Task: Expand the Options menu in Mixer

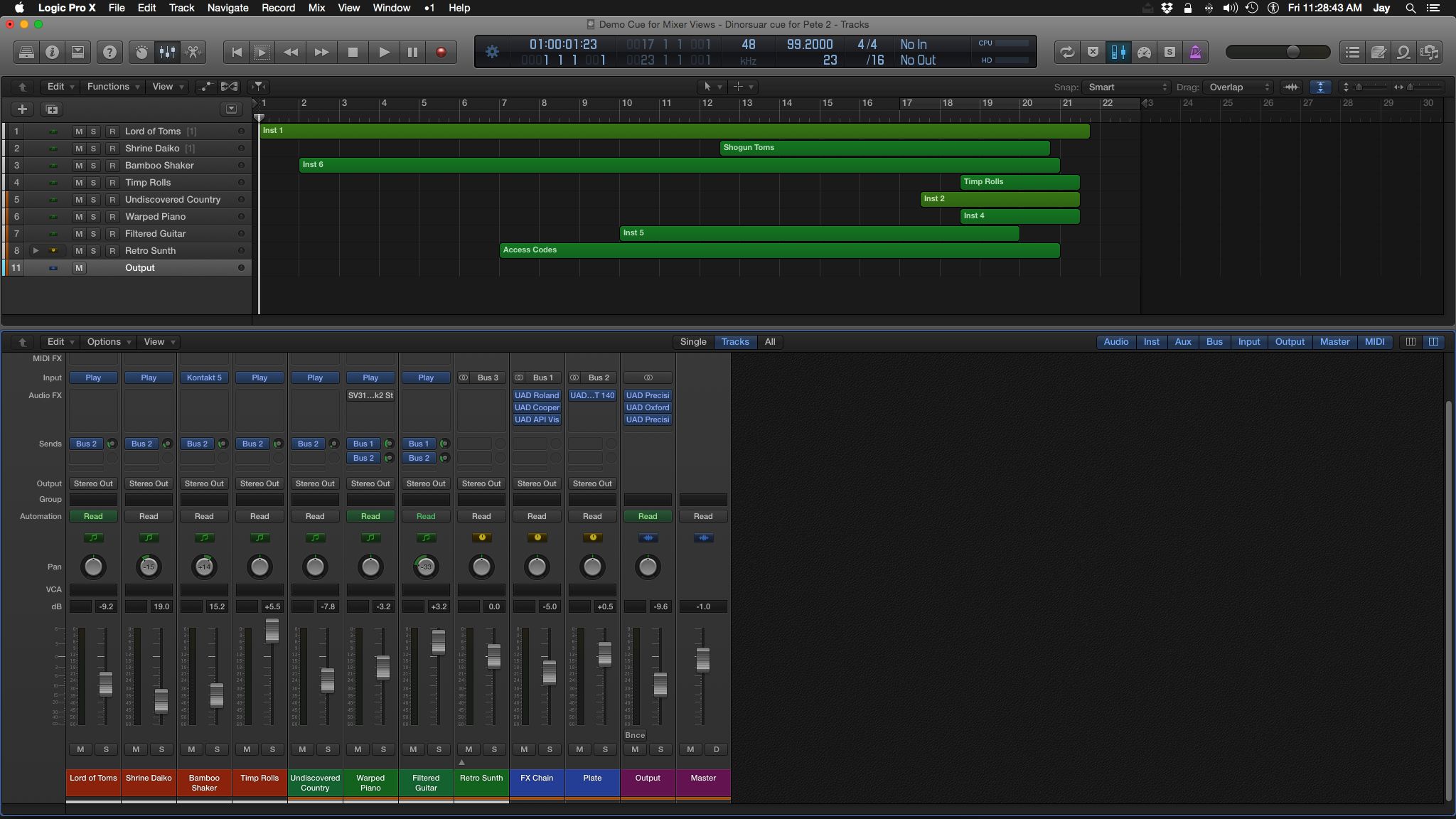Action: pyautogui.click(x=103, y=341)
